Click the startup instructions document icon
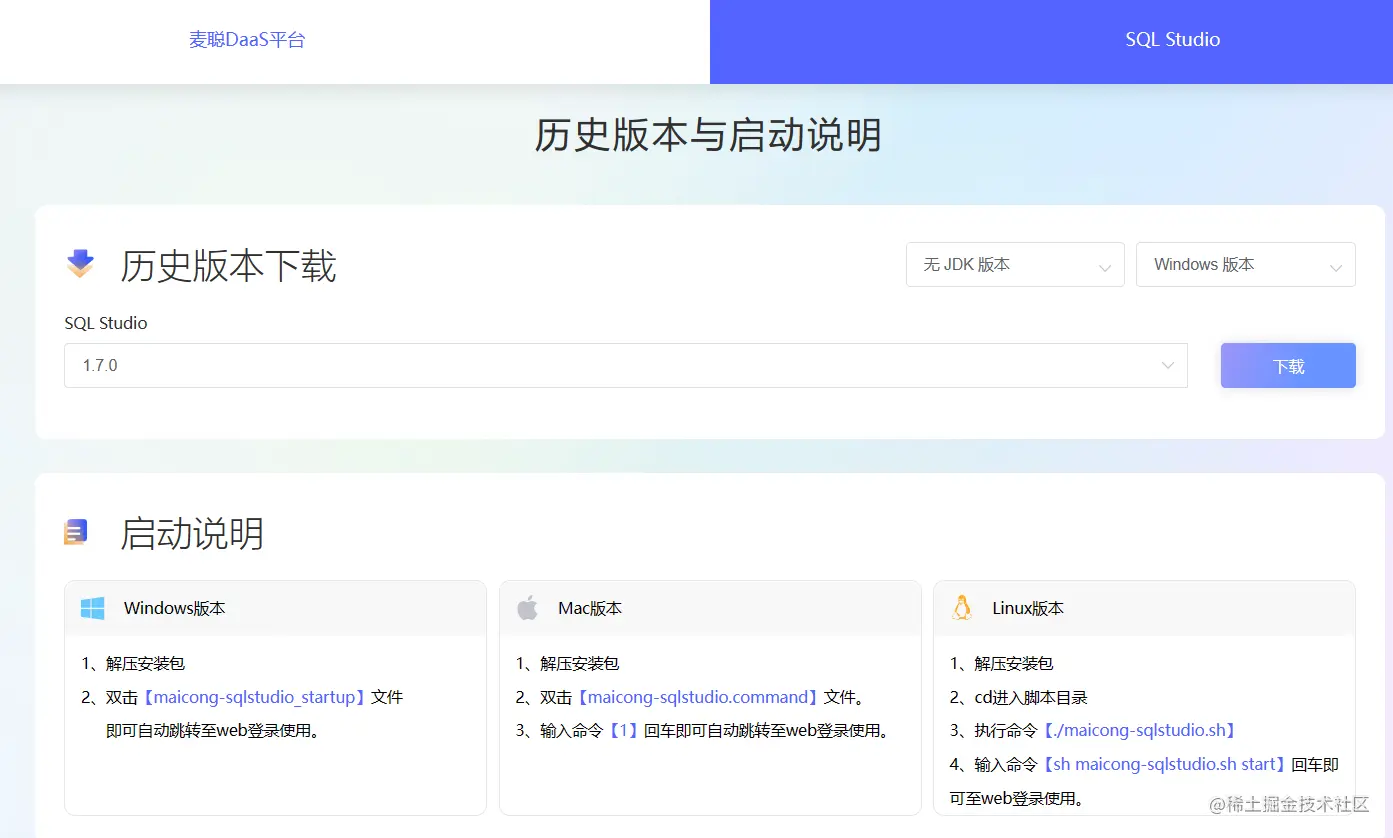The height and width of the screenshot is (838, 1393). pyautogui.click(x=76, y=532)
